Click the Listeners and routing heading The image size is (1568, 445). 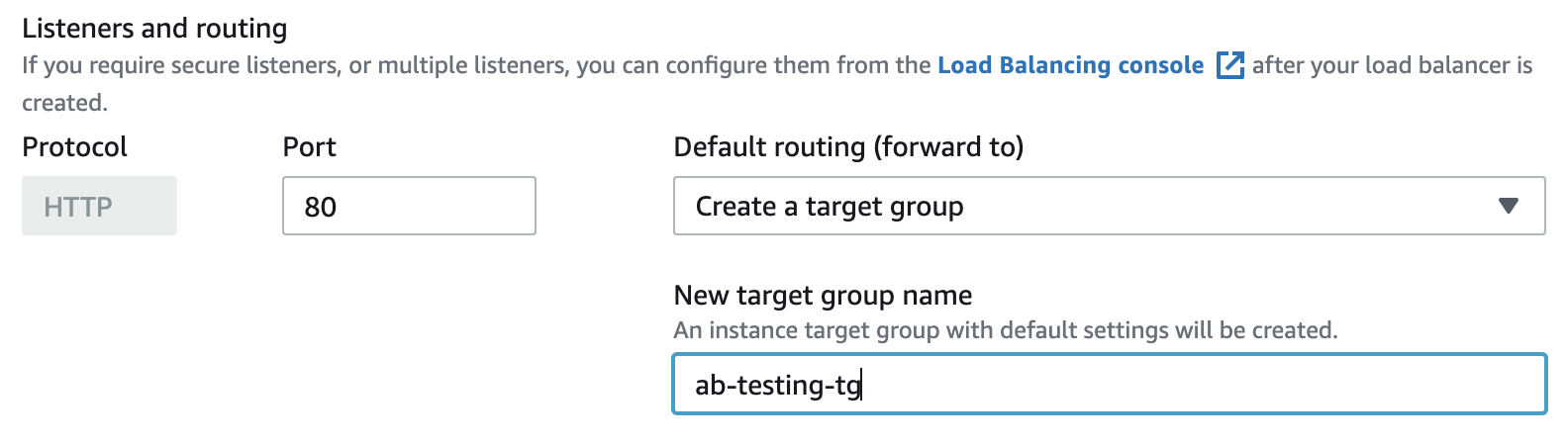point(154,28)
